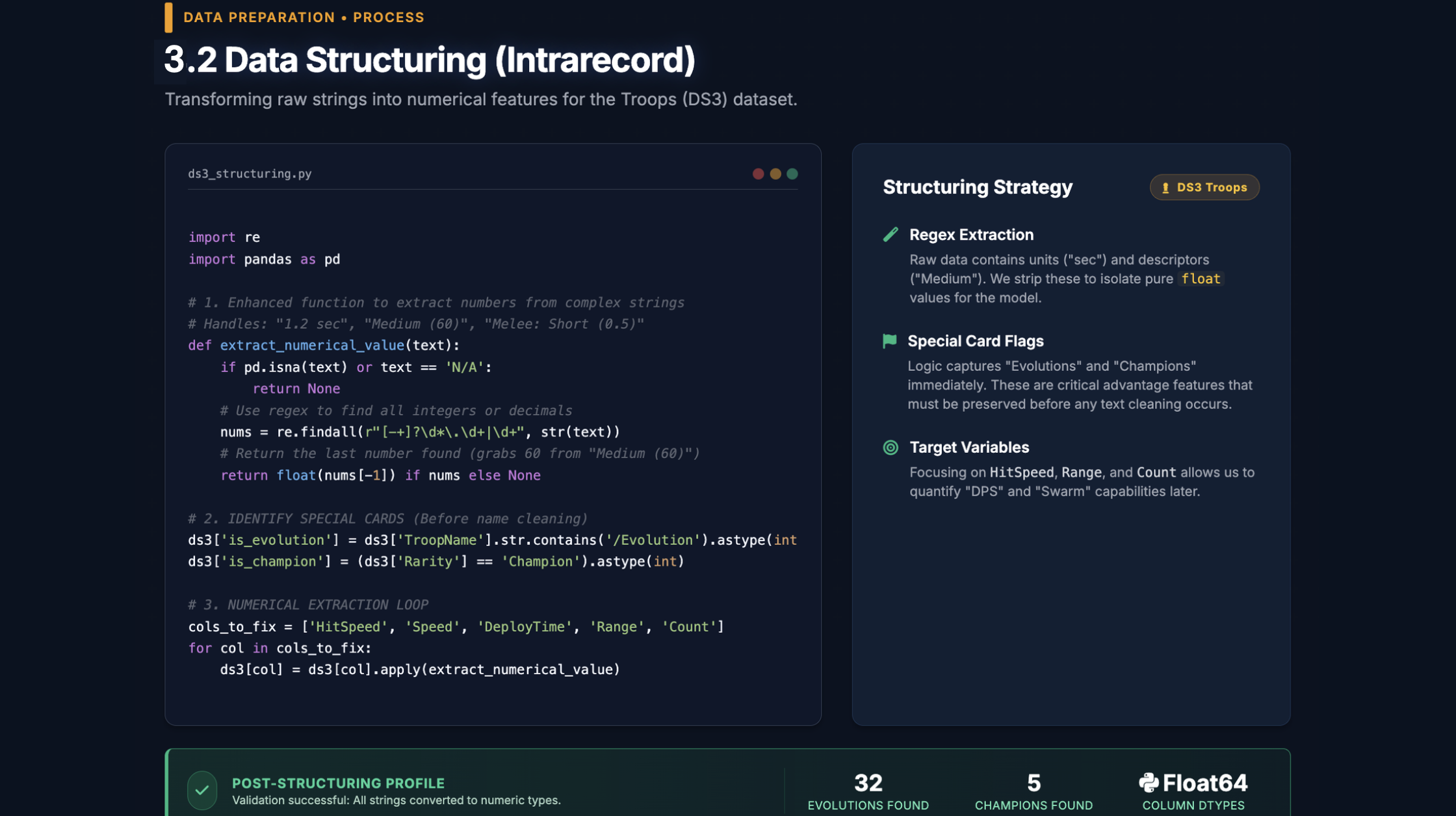The height and width of the screenshot is (816, 1456).
Task: Click the highlighted float code tag
Action: click(x=1200, y=279)
